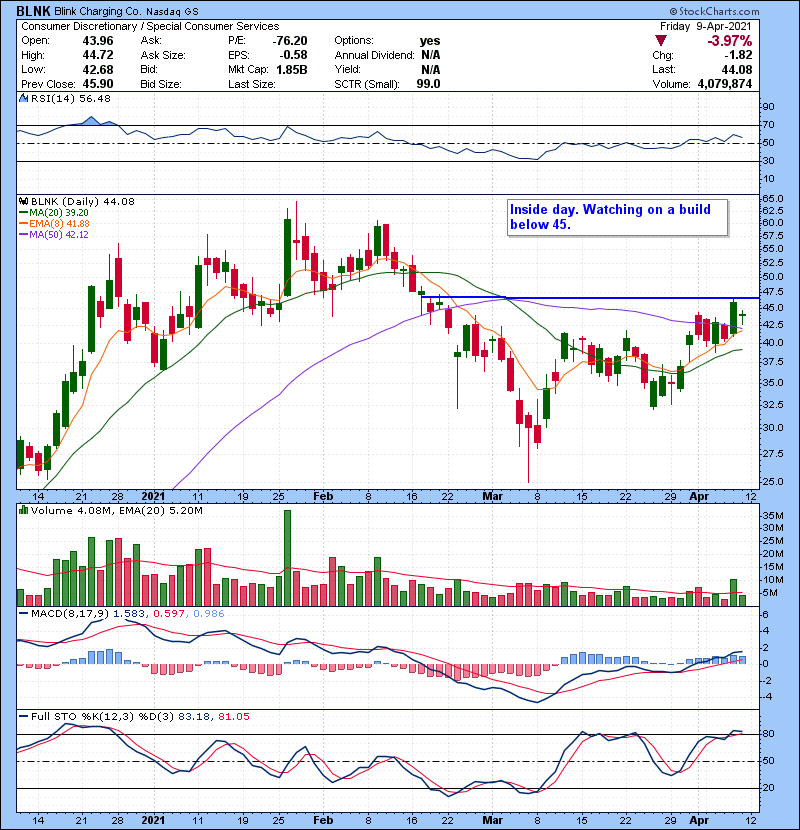The image size is (800, 830).
Task: Click the MACD histogram value 0.986
Action: (x=209, y=614)
